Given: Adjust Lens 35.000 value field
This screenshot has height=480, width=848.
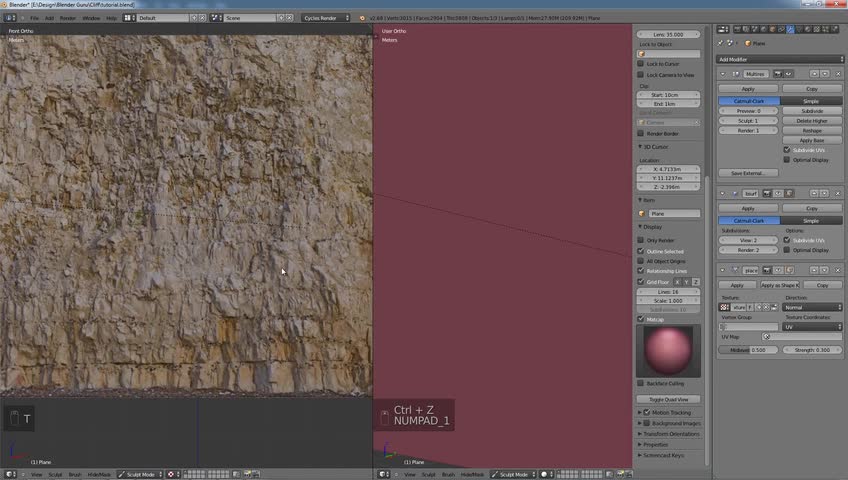Looking at the screenshot, I should pos(669,34).
